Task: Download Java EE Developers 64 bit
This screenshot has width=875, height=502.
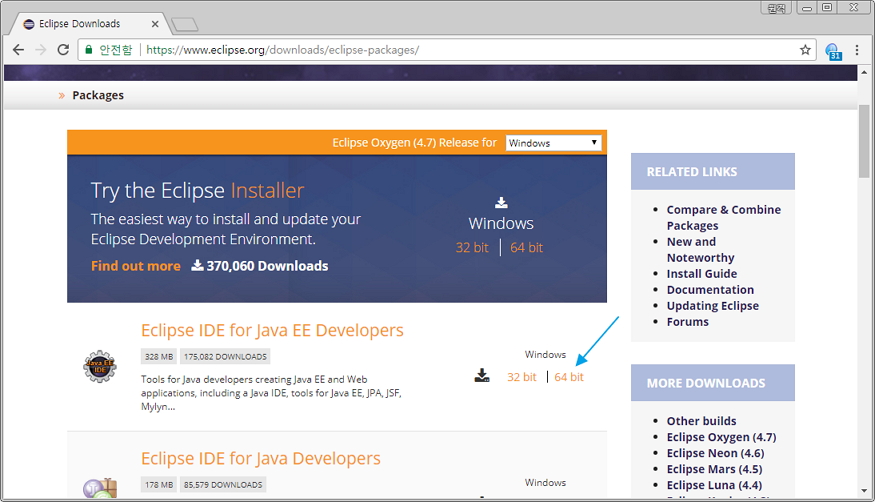Action: coord(569,377)
